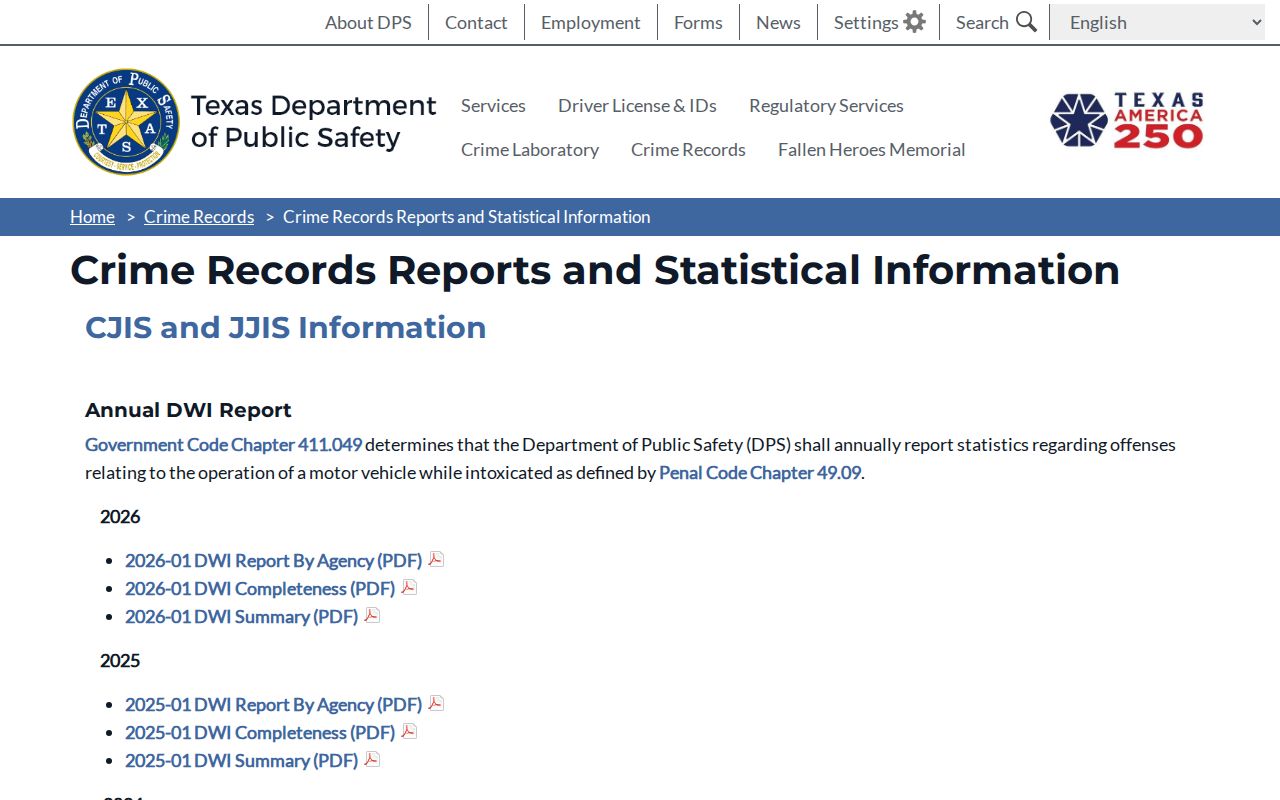Image resolution: width=1280 pixels, height=800 pixels.
Task: Click the Settings text label
Action: point(866,22)
